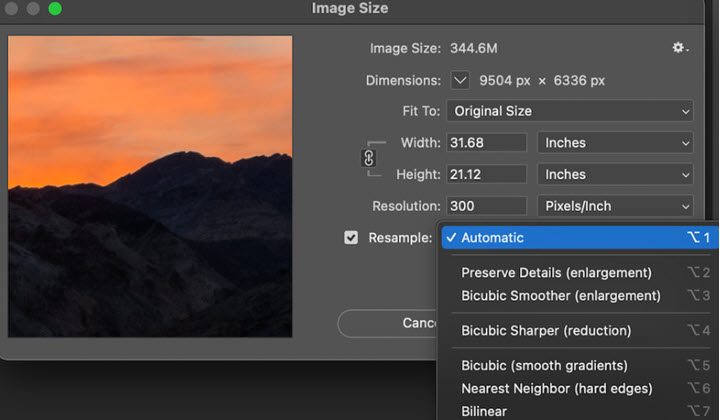This screenshot has width=720, height=420.
Task: Select Bicubic Smoother (enlargement)
Action: point(560,295)
